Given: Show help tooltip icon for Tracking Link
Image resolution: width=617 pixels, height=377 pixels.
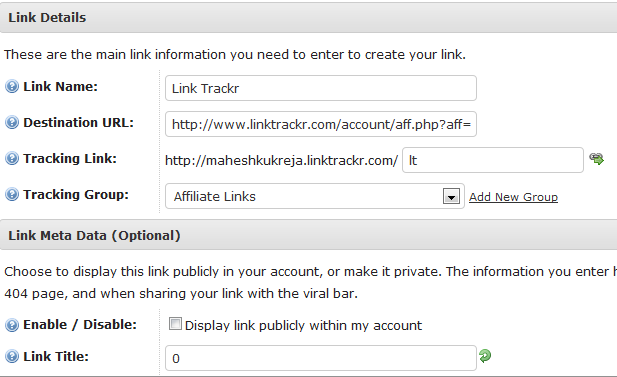Looking at the screenshot, I should click(x=12, y=158).
